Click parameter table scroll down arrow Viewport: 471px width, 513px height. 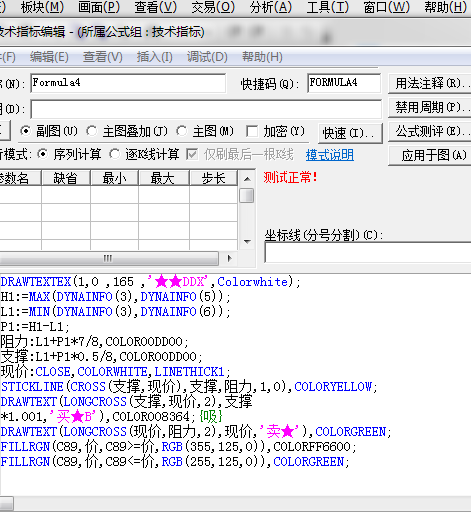click(x=247, y=241)
